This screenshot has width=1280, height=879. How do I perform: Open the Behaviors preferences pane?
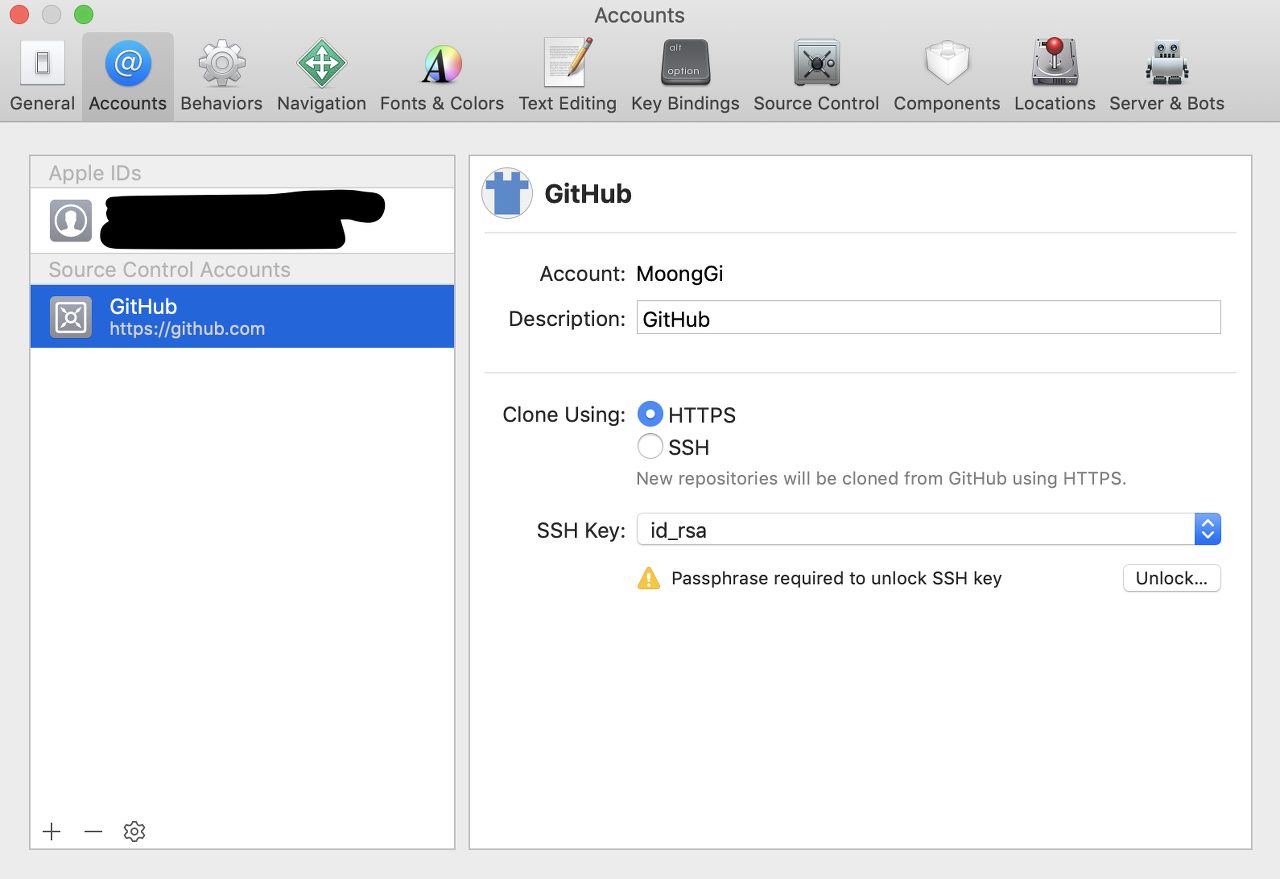[221, 77]
